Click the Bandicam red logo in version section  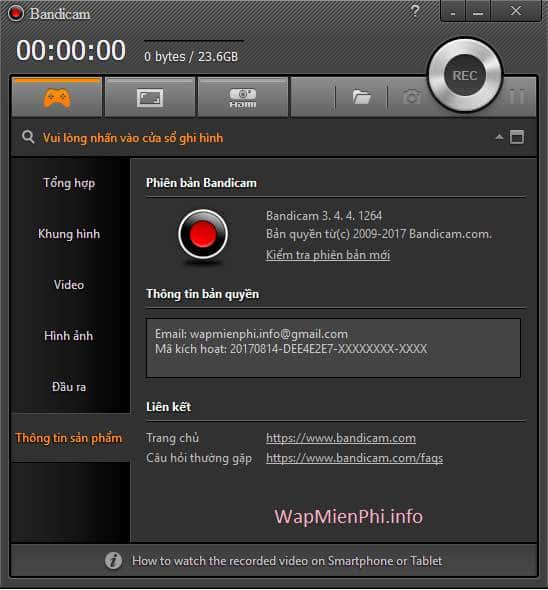203,234
